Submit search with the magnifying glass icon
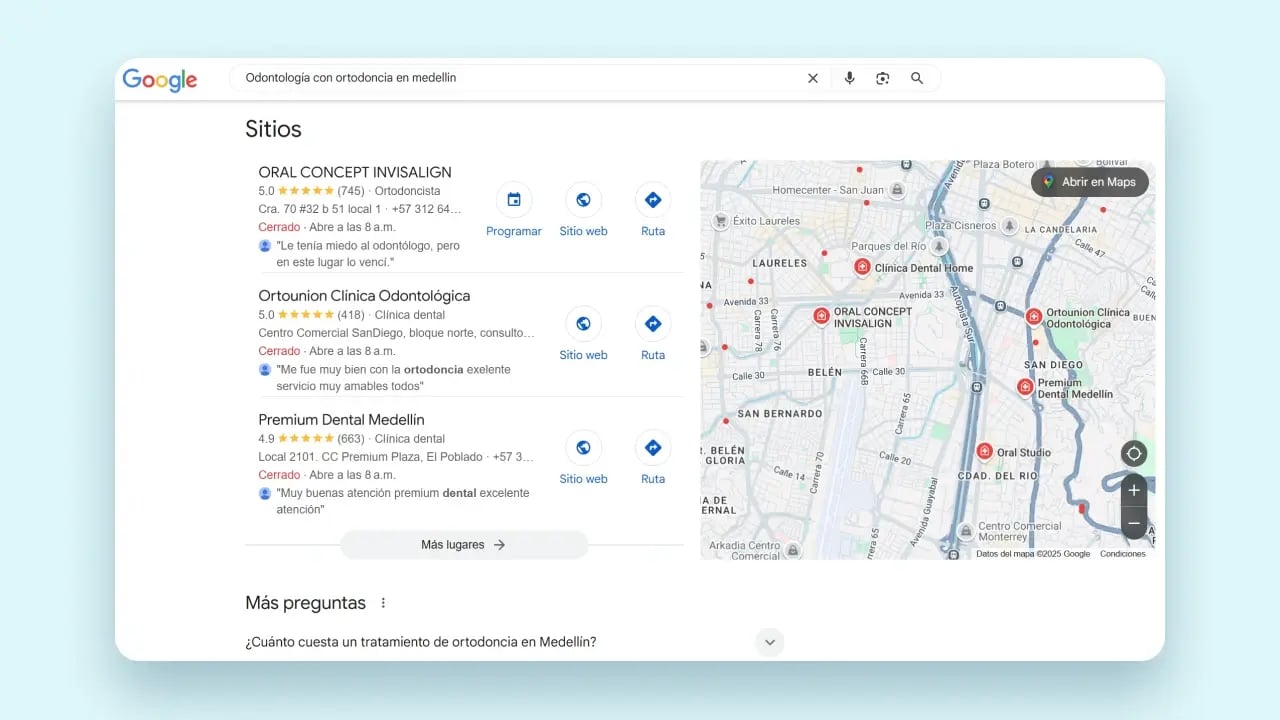Image resolution: width=1280 pixels, height=720 pixels. [x=917, y=78]
